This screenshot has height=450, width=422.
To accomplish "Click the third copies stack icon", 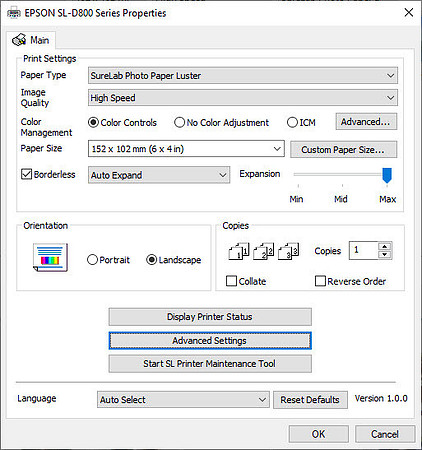I will coord(289,251).
